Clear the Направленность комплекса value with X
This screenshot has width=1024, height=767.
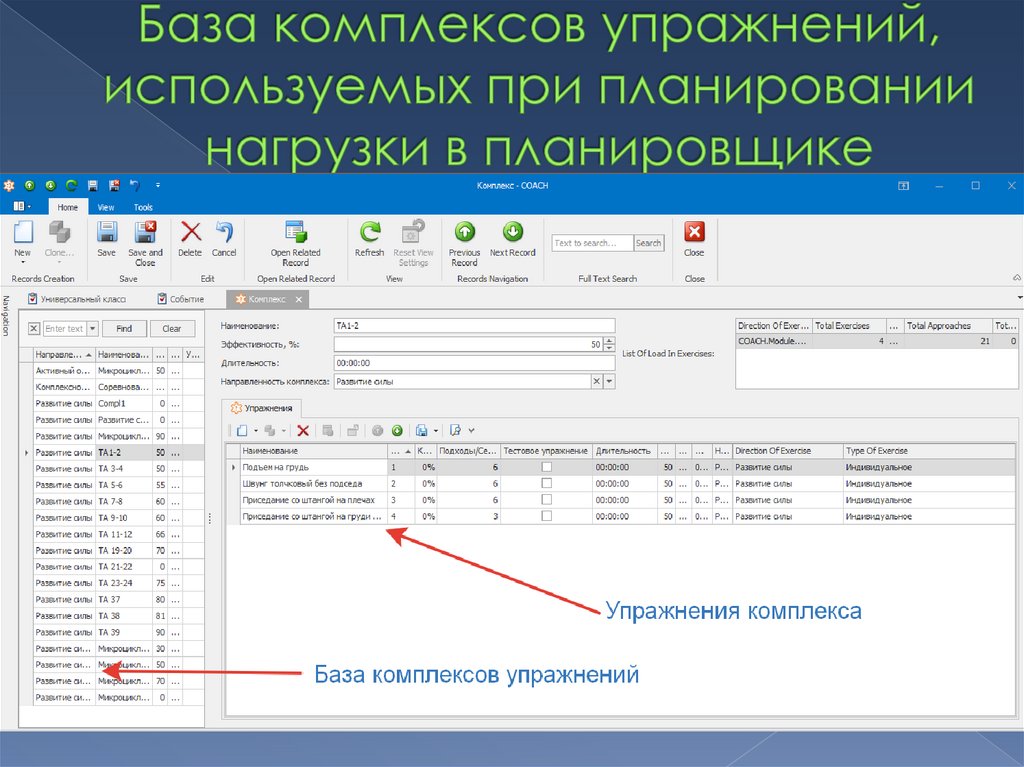(x=596, y=382)
